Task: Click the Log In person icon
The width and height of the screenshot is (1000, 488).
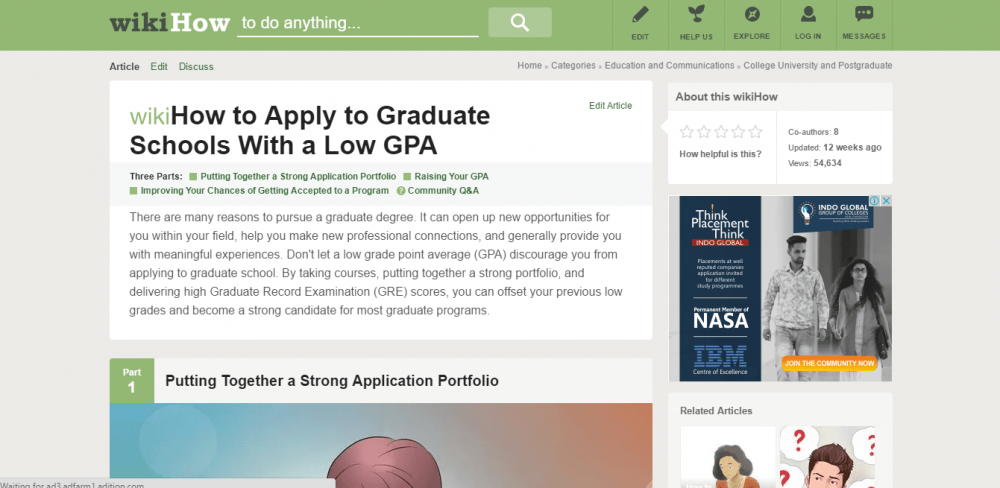Action: 808,15
